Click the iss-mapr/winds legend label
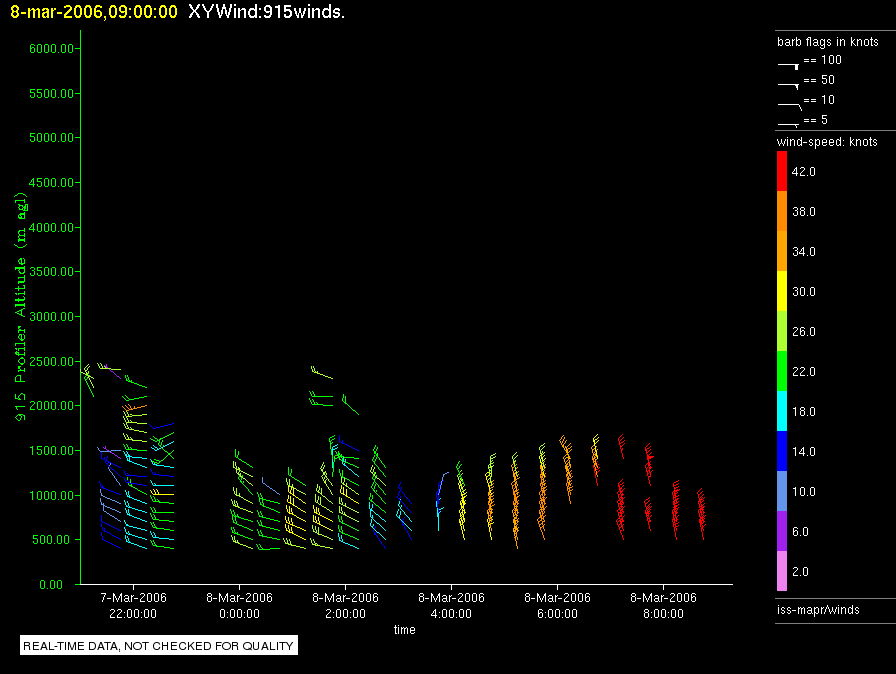The width and height of the screenshot is (896, 674). (x=818, y=609)
